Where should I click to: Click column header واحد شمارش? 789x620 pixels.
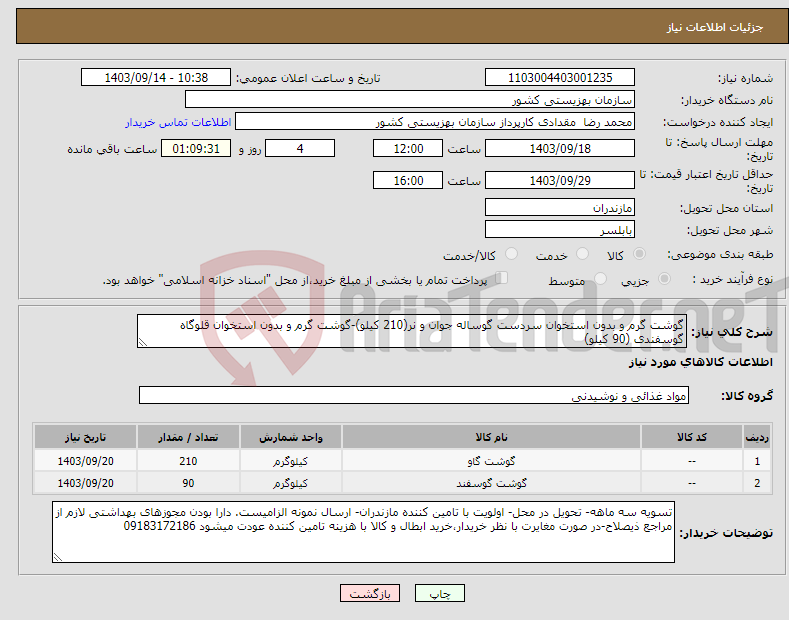coord(290,437)
